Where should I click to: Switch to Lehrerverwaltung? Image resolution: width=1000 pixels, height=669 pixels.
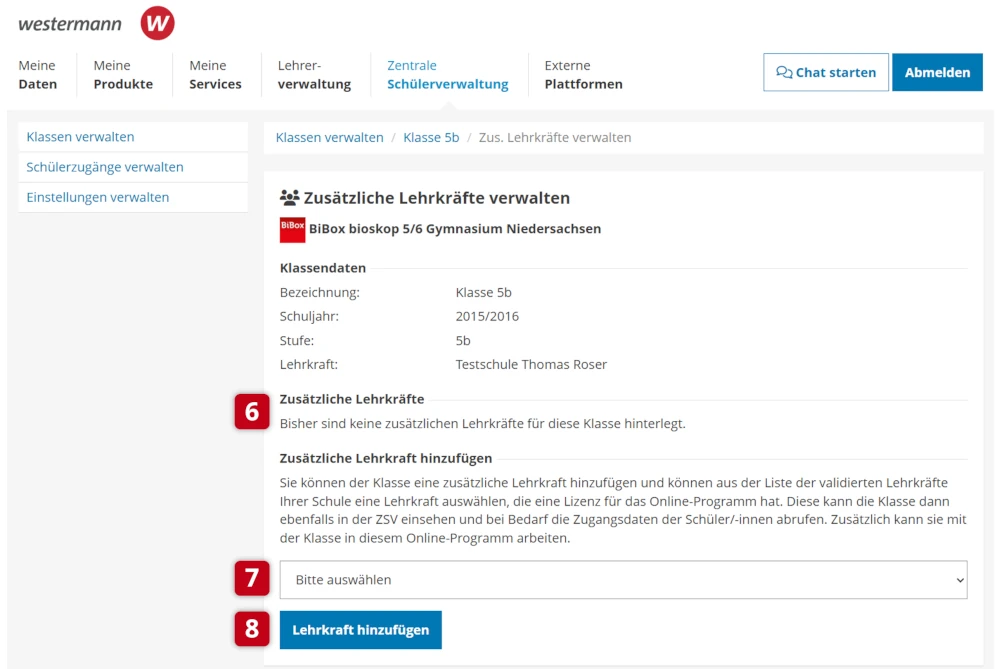314,75
